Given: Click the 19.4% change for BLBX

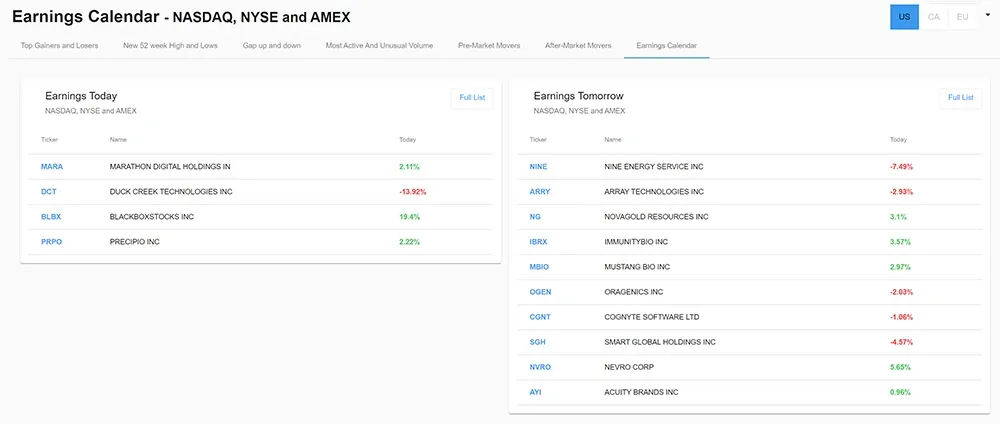Looking at the screenshot, I should [x=409, y=217].
